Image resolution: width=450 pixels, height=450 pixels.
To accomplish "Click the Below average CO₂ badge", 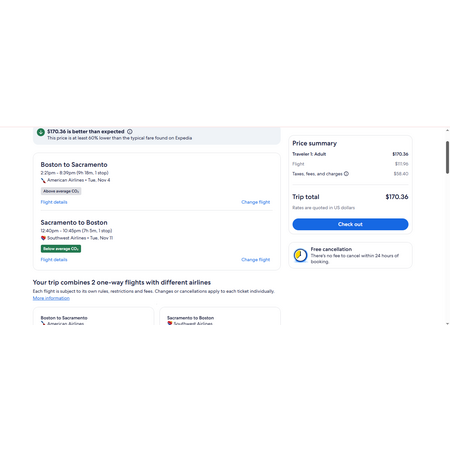I will [61, 249].
